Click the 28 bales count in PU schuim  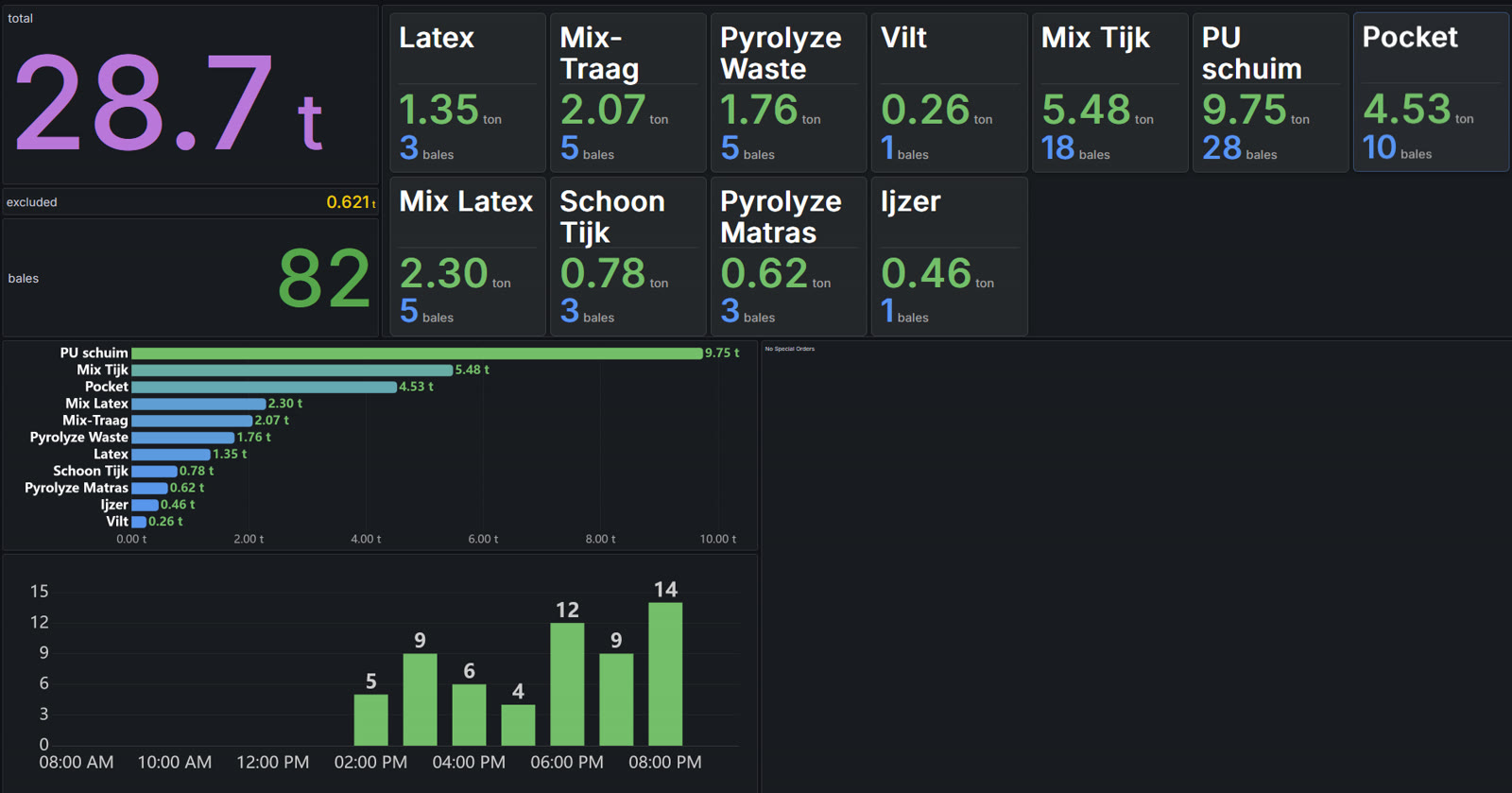[x=1239, y=148]
